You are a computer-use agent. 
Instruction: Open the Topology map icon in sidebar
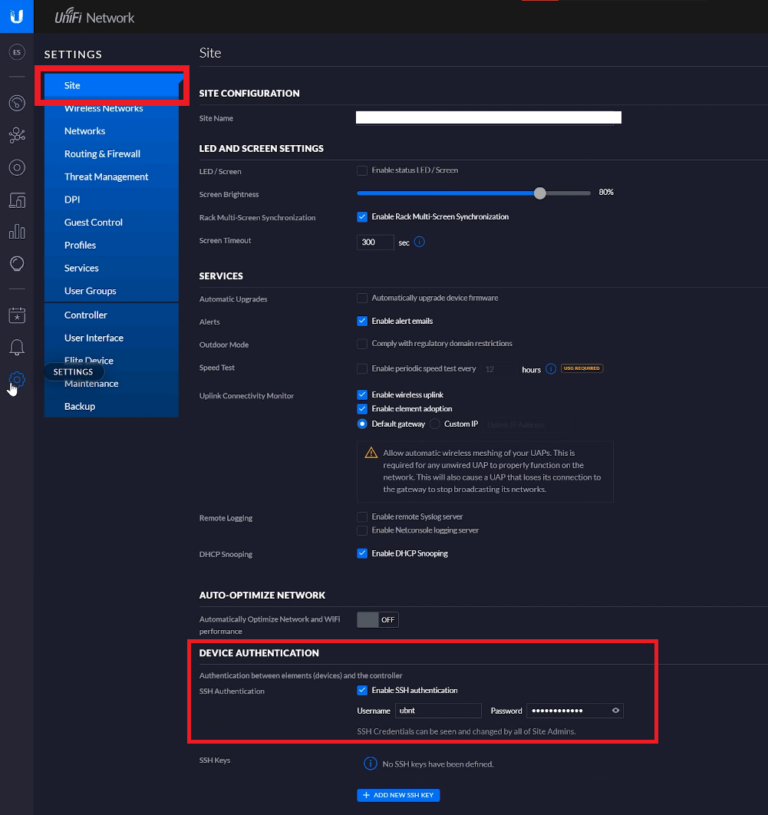tap(17, 135)
